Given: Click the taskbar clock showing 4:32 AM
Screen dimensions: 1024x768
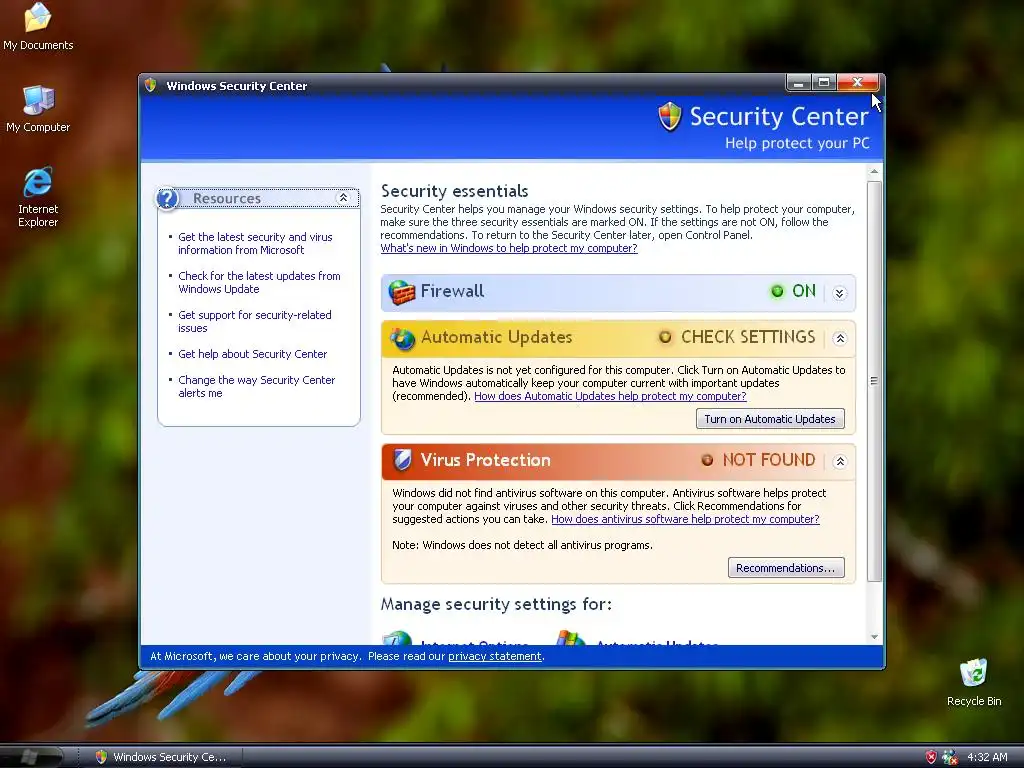Looking at the screenshot, I should pyautogui.click(x=987, y=757).
